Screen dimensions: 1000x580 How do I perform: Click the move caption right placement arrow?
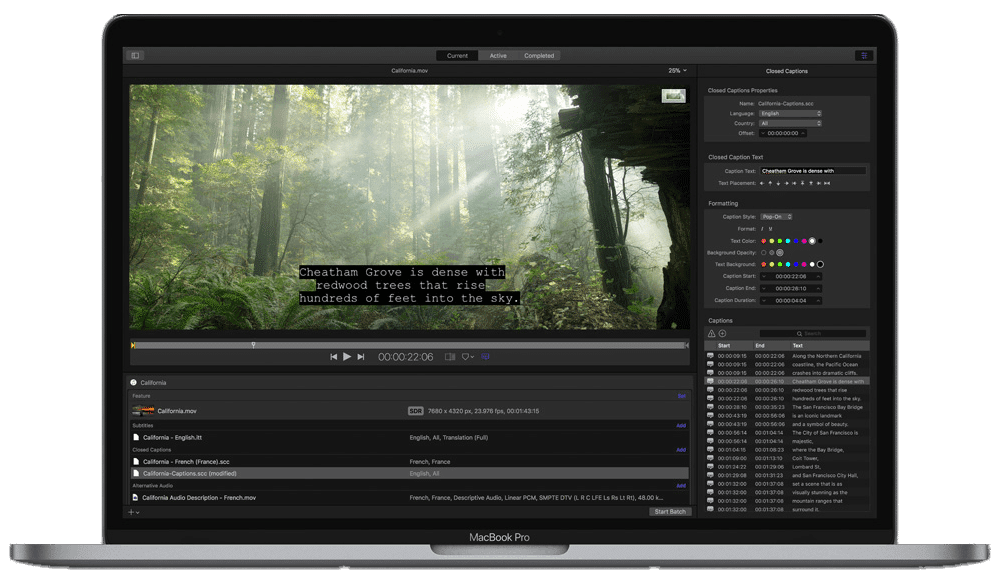click(x=786, y=183)
